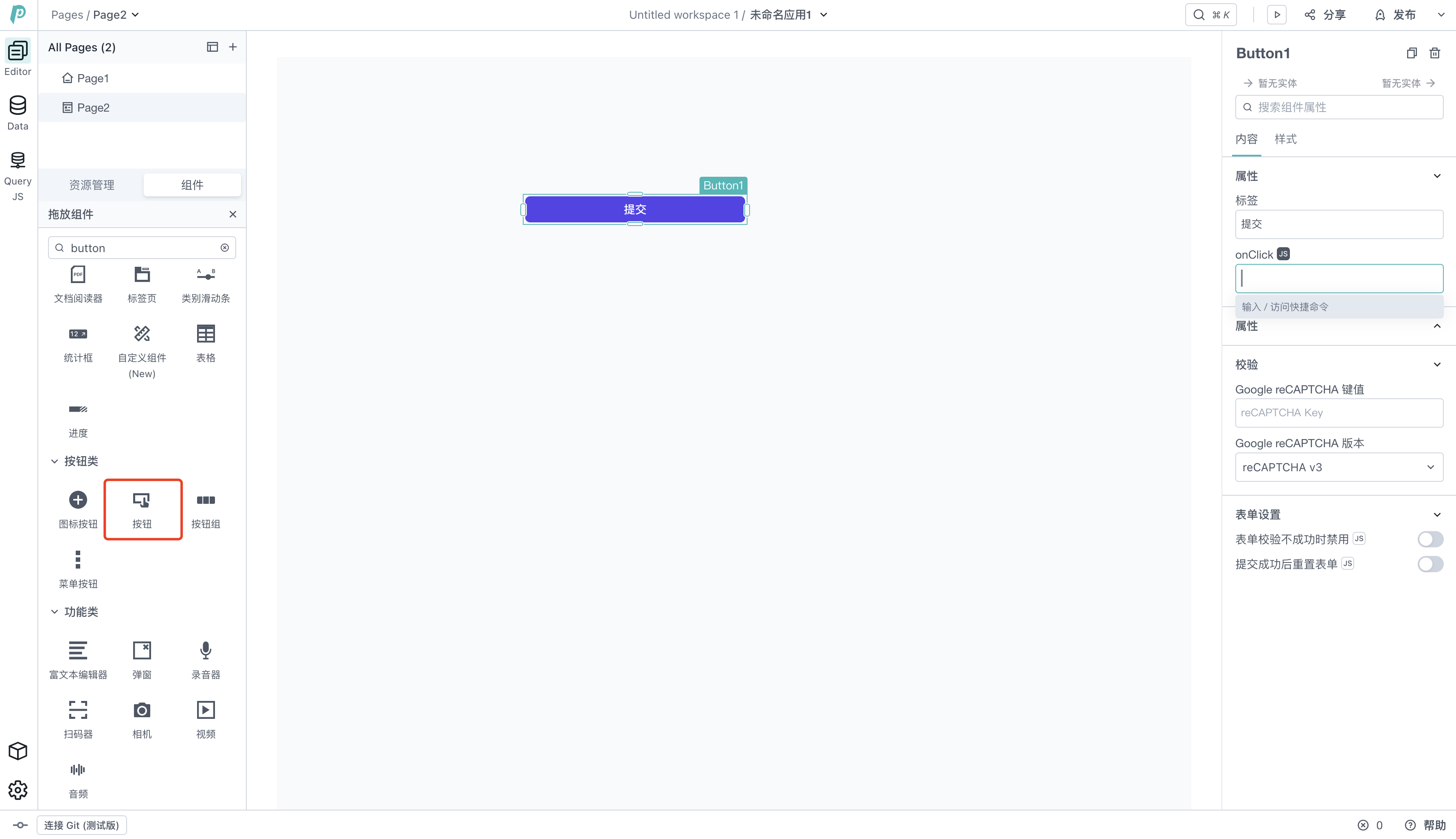Collapse the 按钮类 widget group
The image size is (1456, 839).
54,461
